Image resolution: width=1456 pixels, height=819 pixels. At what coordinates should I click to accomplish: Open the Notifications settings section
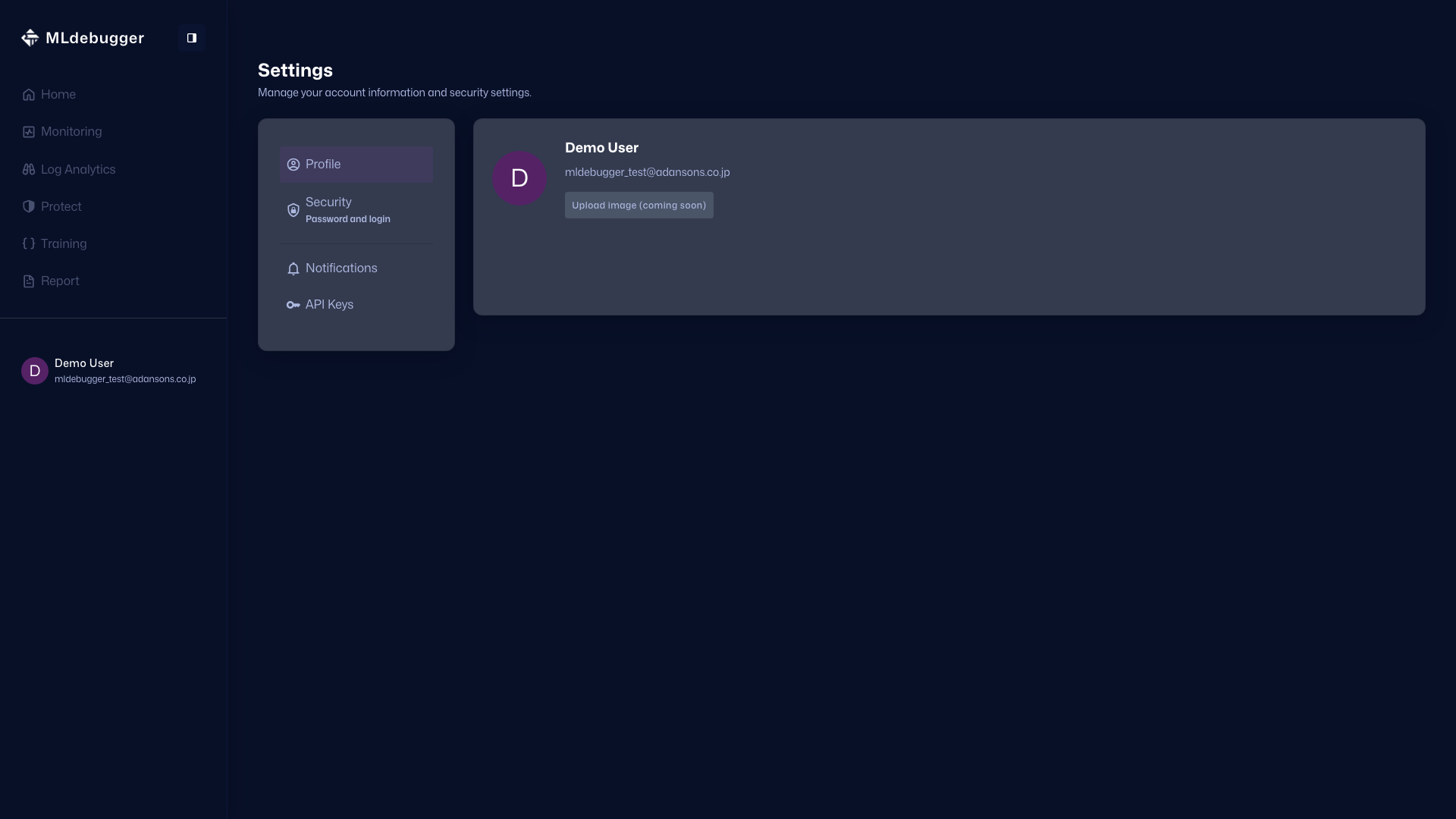341,268
